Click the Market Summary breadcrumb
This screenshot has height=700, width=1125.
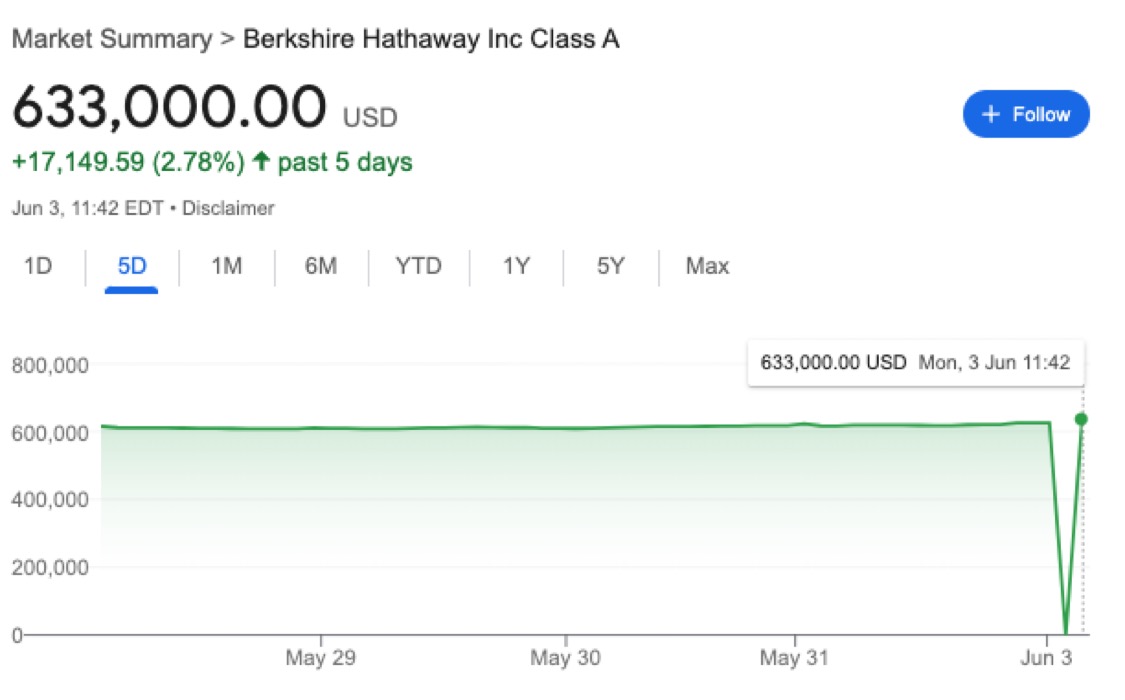(110, 39)
